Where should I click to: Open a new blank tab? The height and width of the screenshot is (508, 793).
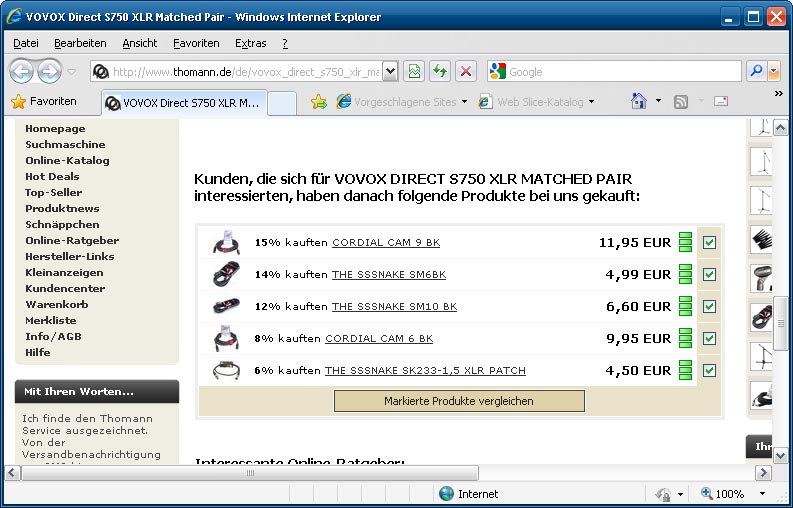282,103
